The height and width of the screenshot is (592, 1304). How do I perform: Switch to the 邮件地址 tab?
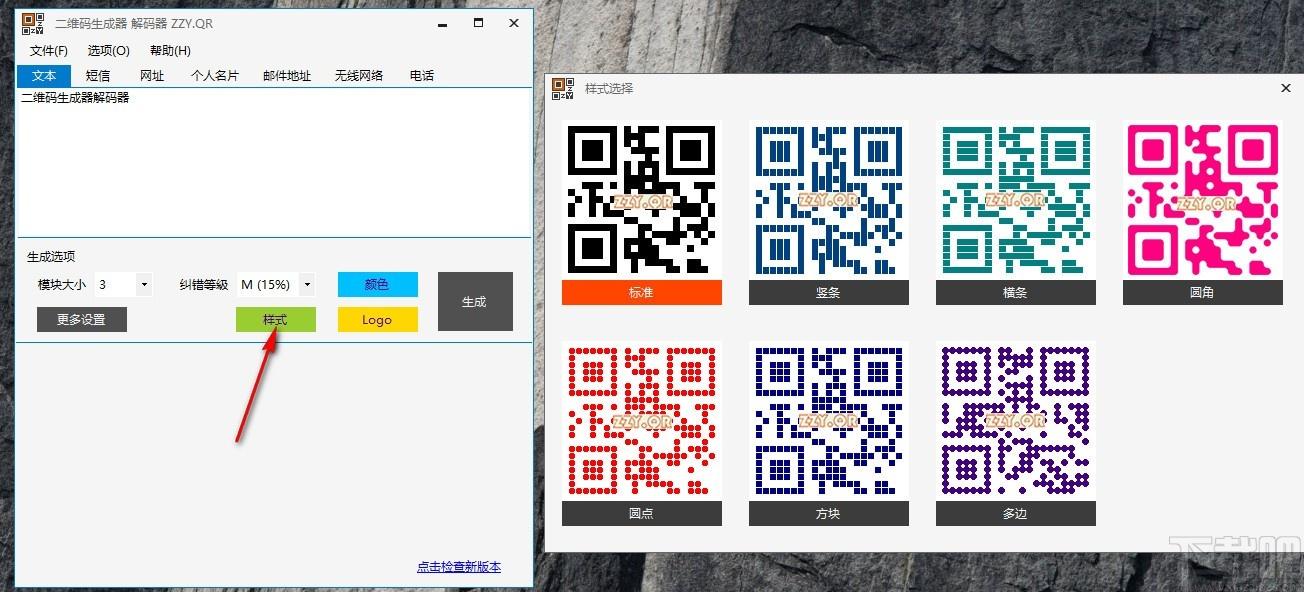(x=287, y=75)
